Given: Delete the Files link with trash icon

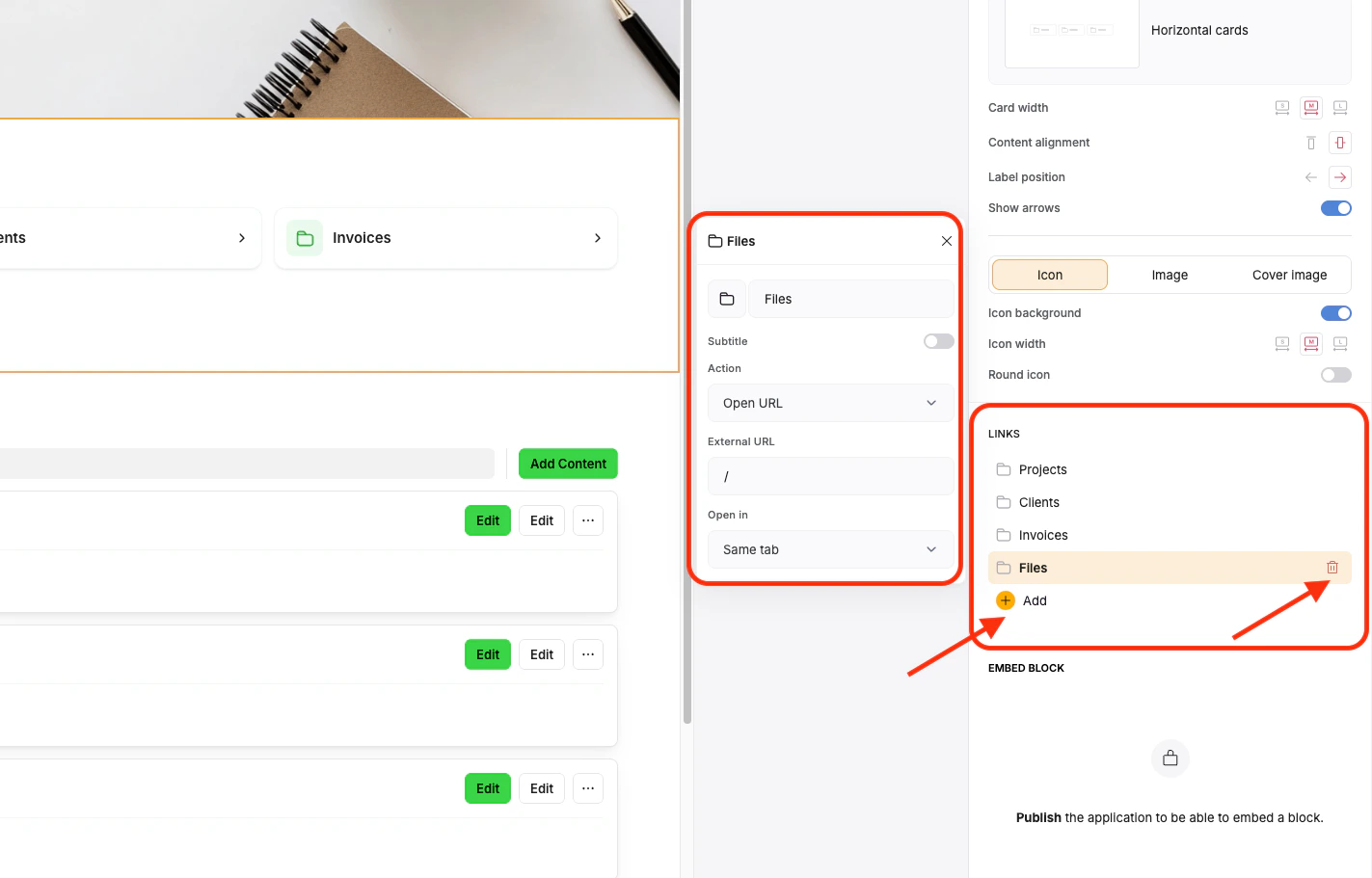Looking at the screenshot, I should point(1332,568).
